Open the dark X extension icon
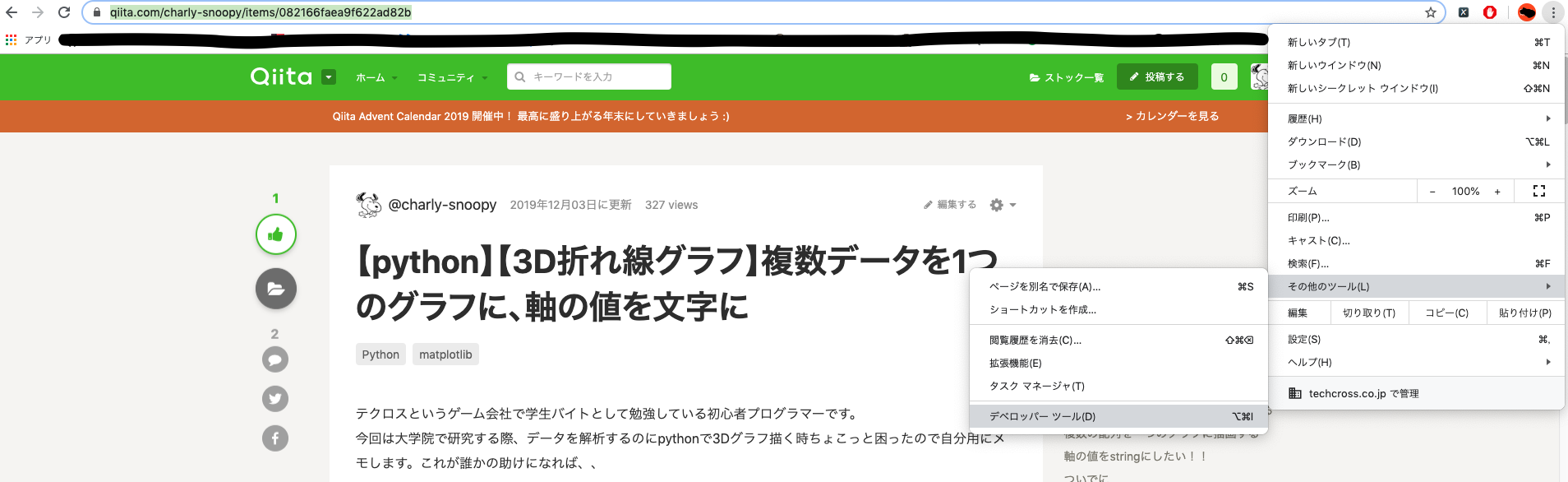Viewport: 1568px width, 482px height. 1464,12
